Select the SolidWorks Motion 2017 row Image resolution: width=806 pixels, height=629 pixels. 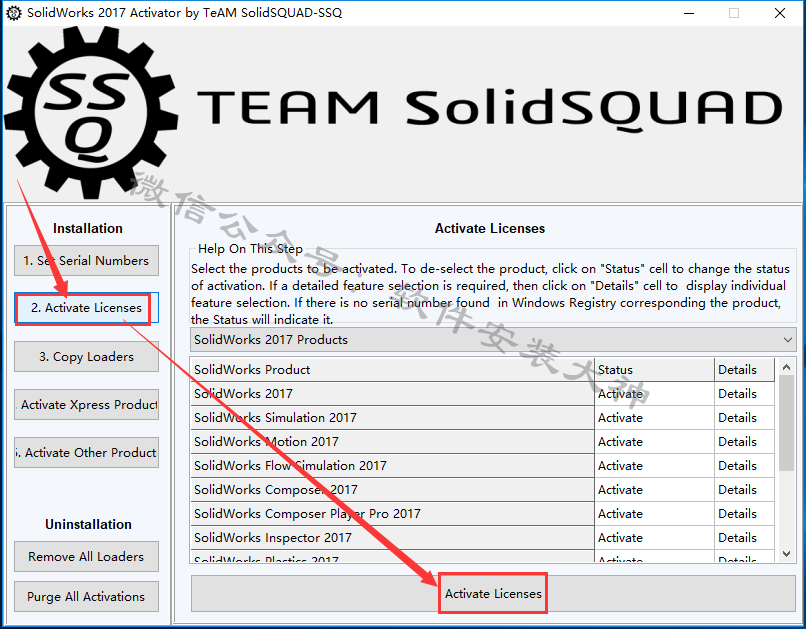point(392,441)
